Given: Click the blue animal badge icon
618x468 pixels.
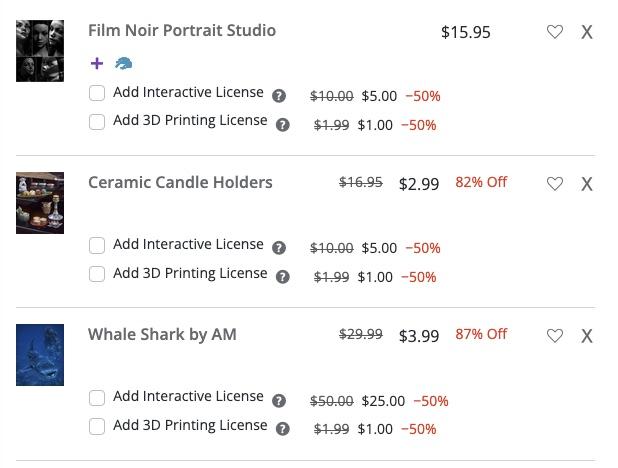Looking at the screenshot, I should [x=123, y=63].
